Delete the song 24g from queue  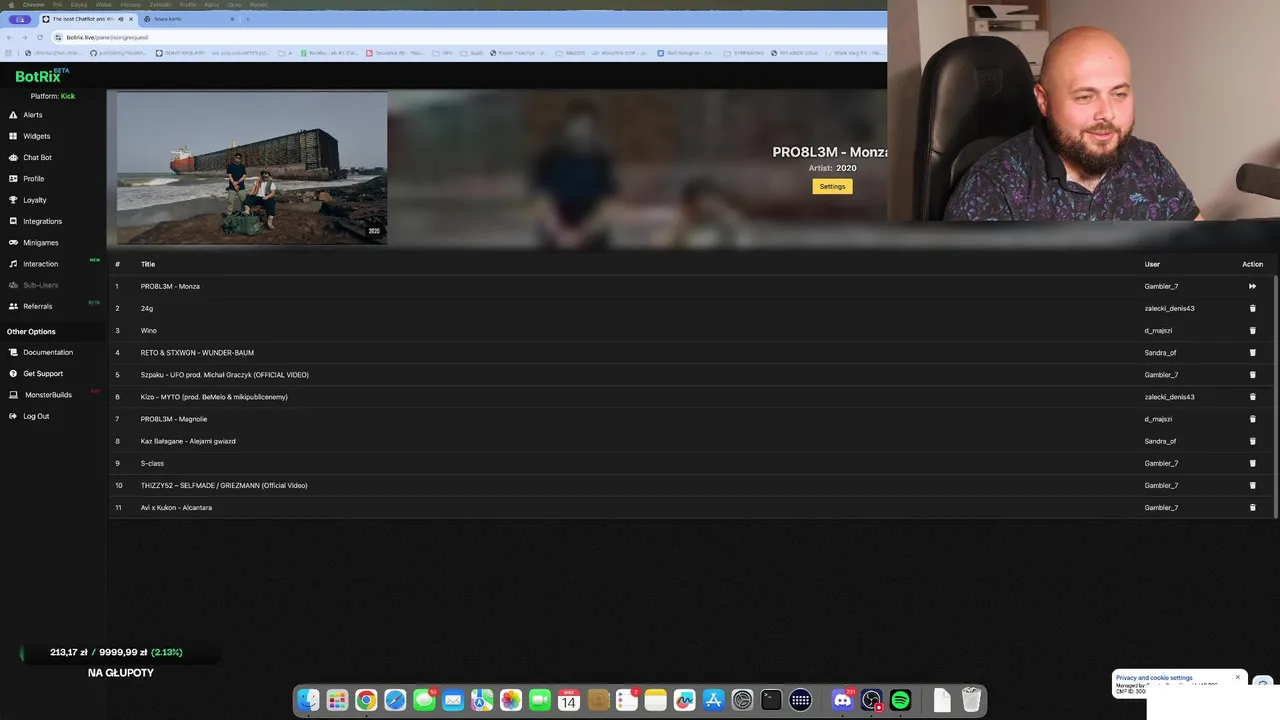1252,308
